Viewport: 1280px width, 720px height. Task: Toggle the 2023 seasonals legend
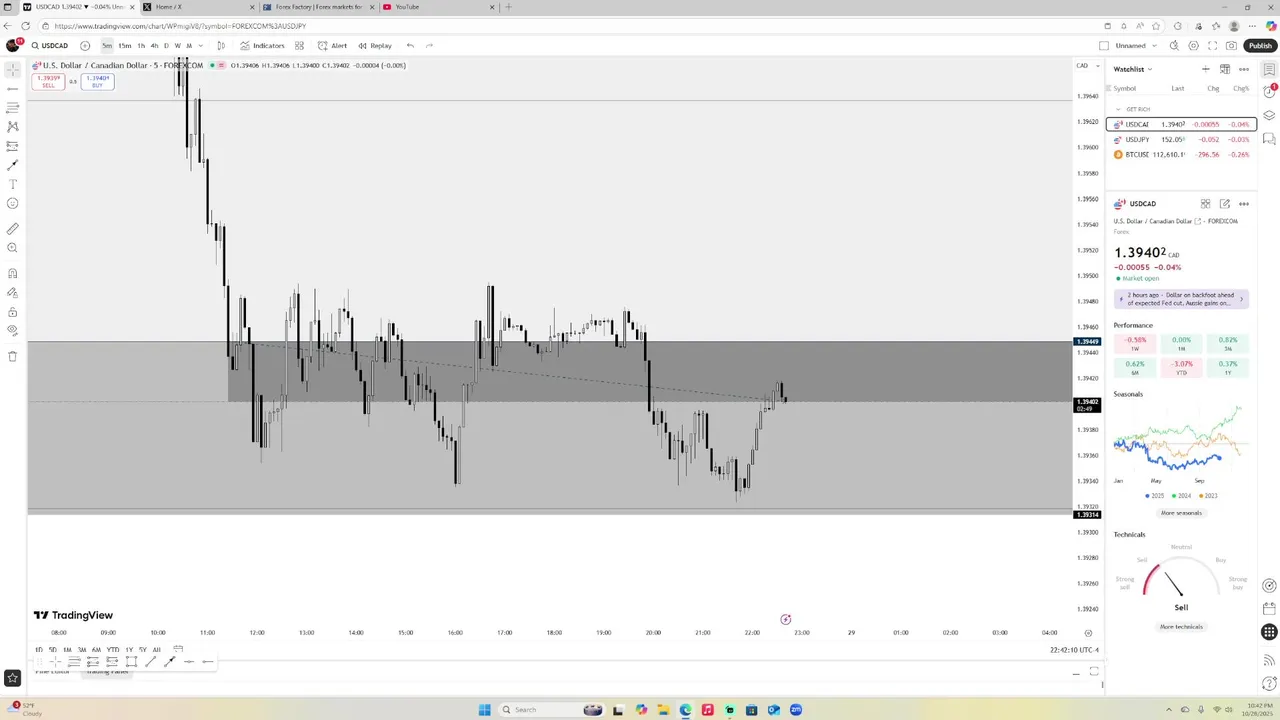coord(1207,495)
